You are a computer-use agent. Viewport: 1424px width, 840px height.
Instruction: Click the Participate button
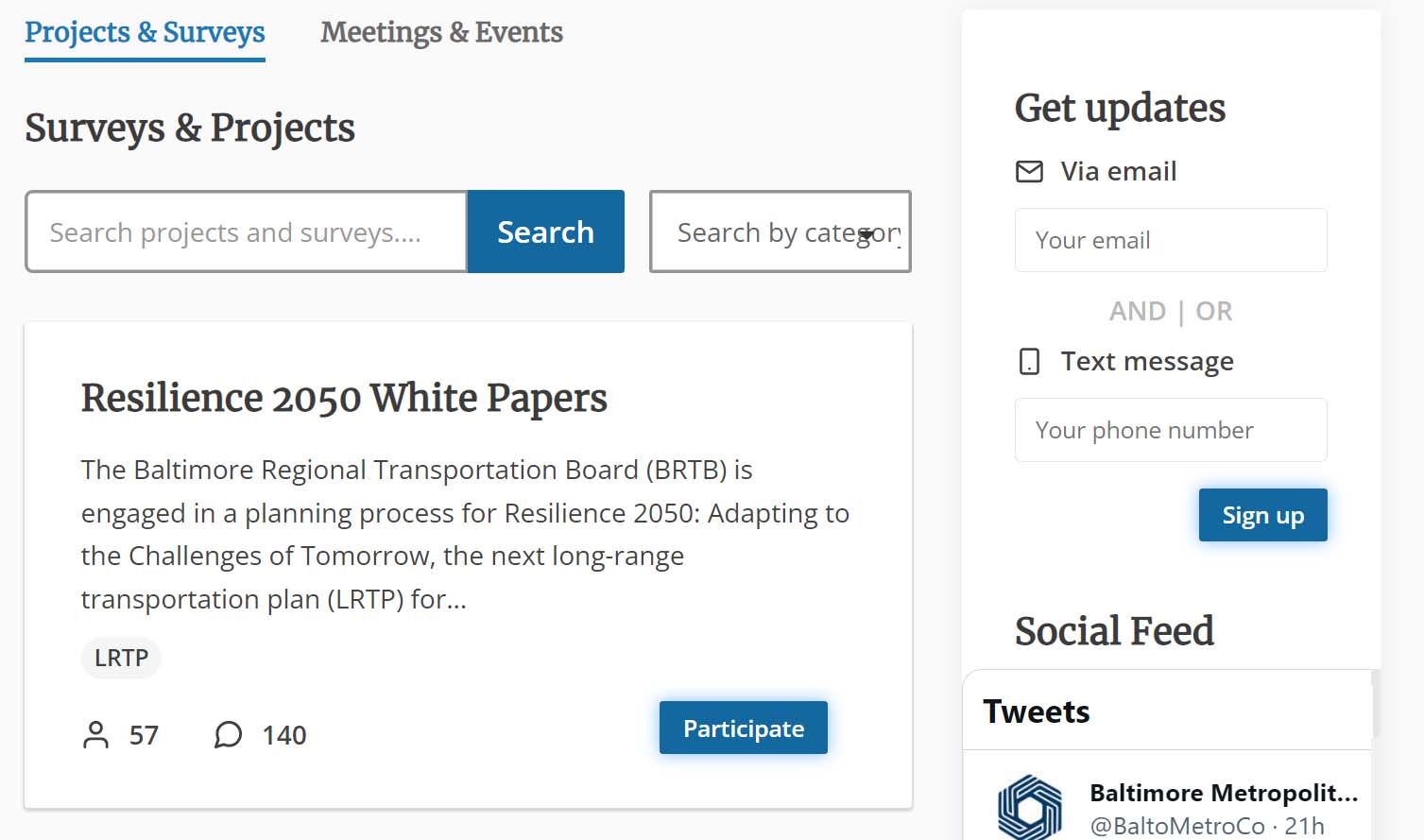[x=743, y=729]
